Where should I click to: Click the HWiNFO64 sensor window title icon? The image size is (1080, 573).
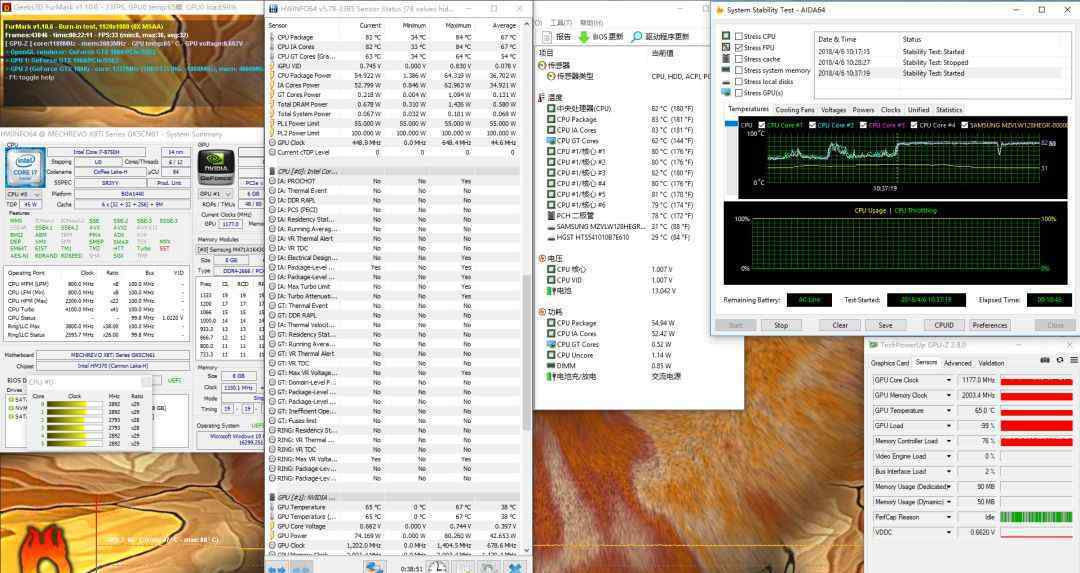pyautogui.click(x=273, y=8)
